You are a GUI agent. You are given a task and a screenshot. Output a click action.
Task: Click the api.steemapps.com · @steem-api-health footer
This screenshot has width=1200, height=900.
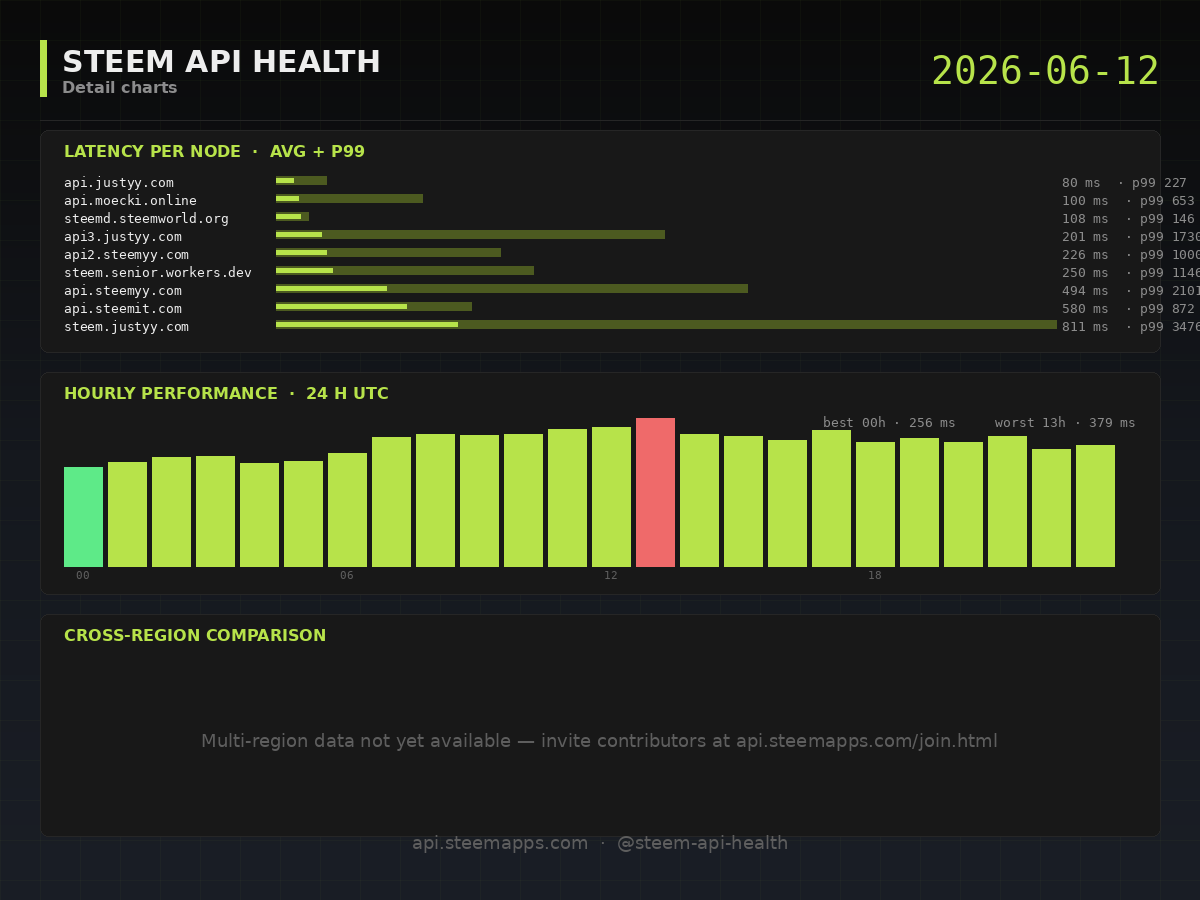tap(600, 843)
